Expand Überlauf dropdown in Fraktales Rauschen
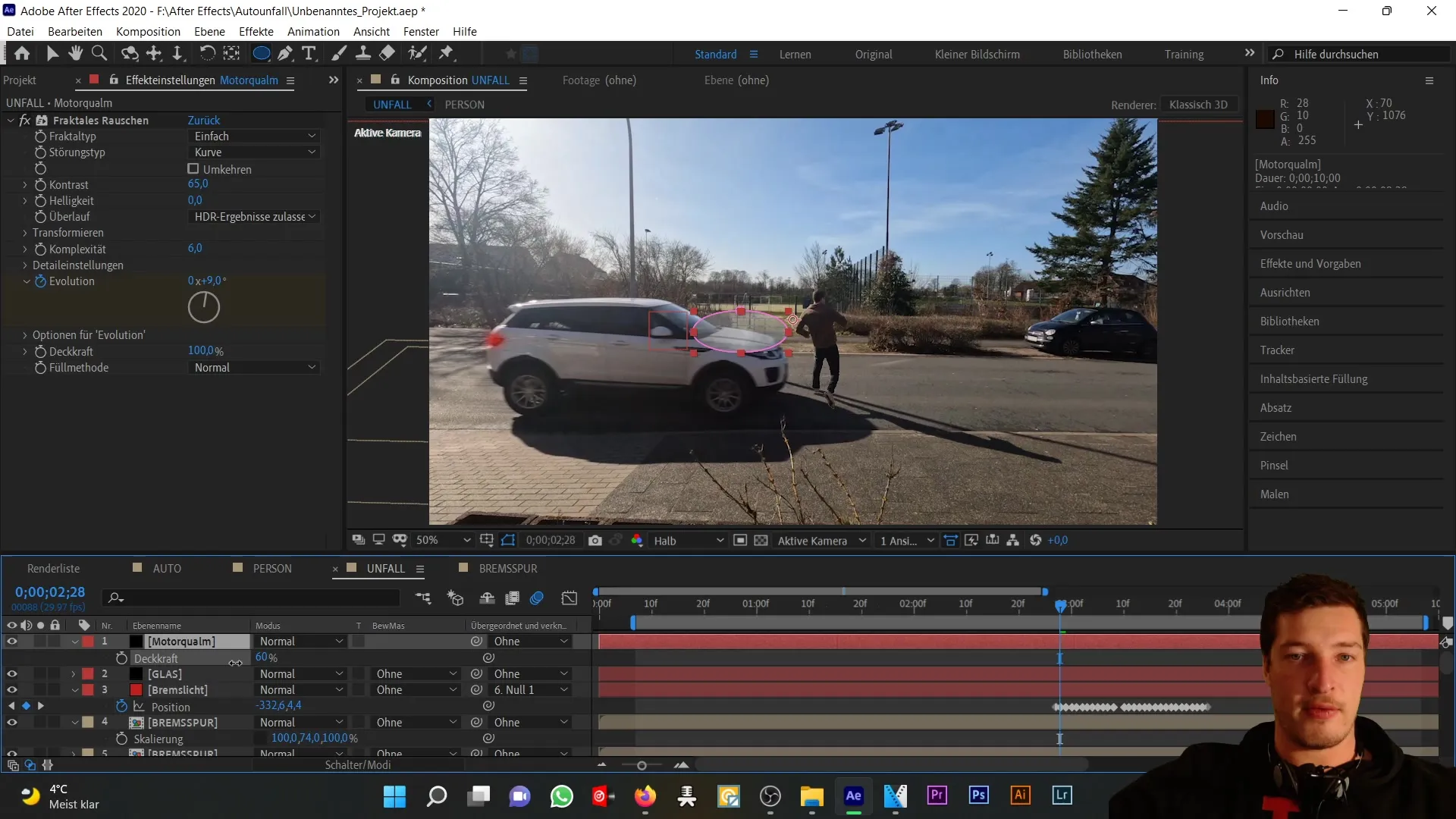 coord(253,217)
